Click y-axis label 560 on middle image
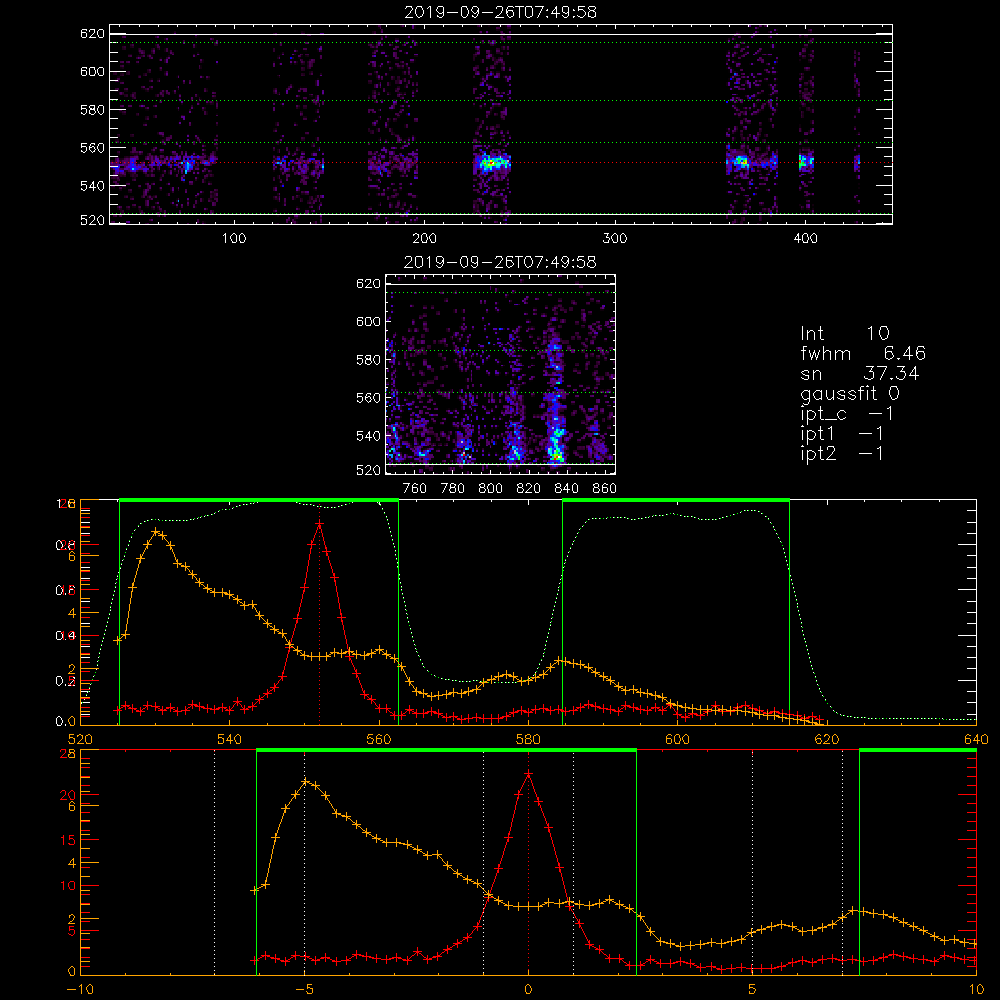 tap(369, 398)
